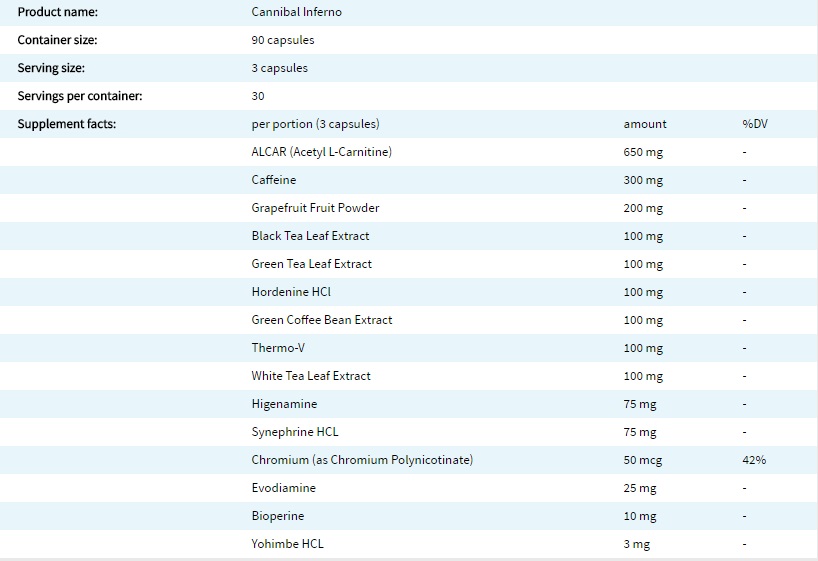
Task: Select the '3 mg' Yohimbe amount
Action: click(636, 545)
